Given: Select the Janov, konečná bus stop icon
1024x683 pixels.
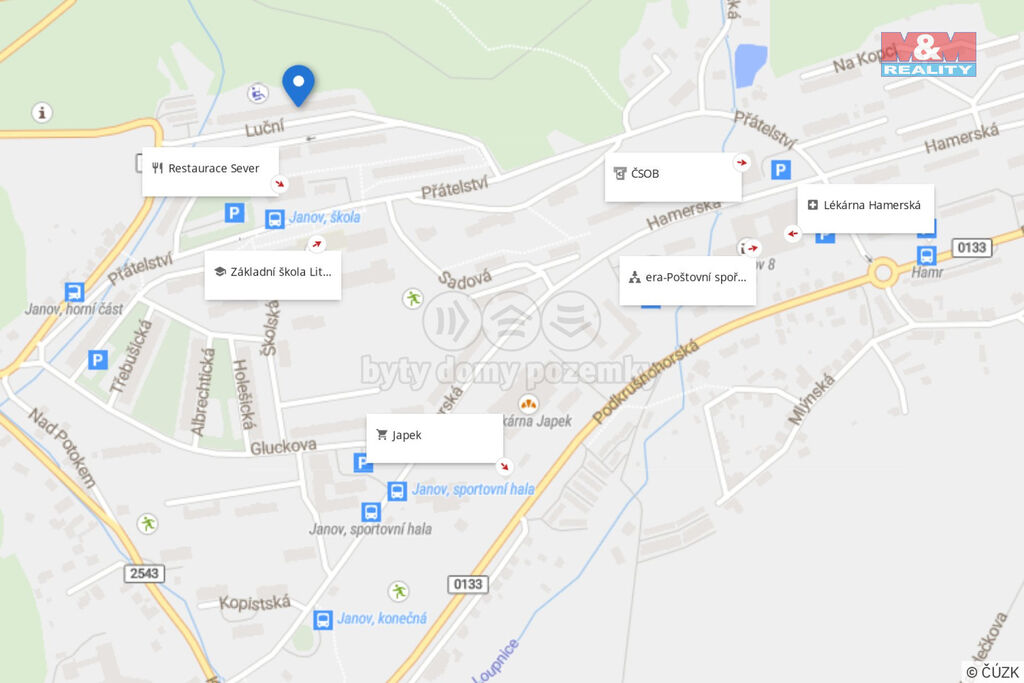Looking at the screenshot, I should pyautogui.click(x=323, y=619).
